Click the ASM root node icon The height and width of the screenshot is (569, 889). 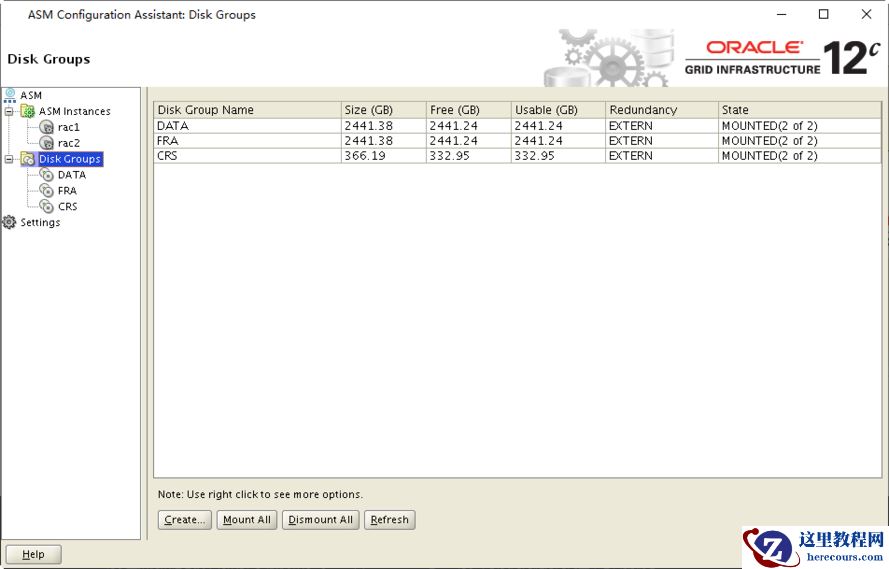[10, 95]
